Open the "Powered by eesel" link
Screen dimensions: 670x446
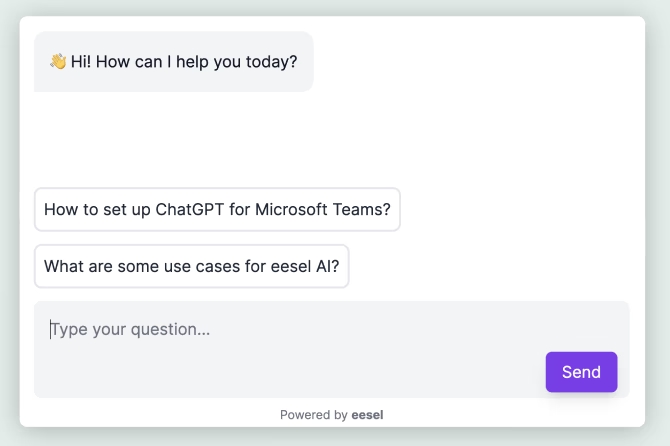(331, 414)
